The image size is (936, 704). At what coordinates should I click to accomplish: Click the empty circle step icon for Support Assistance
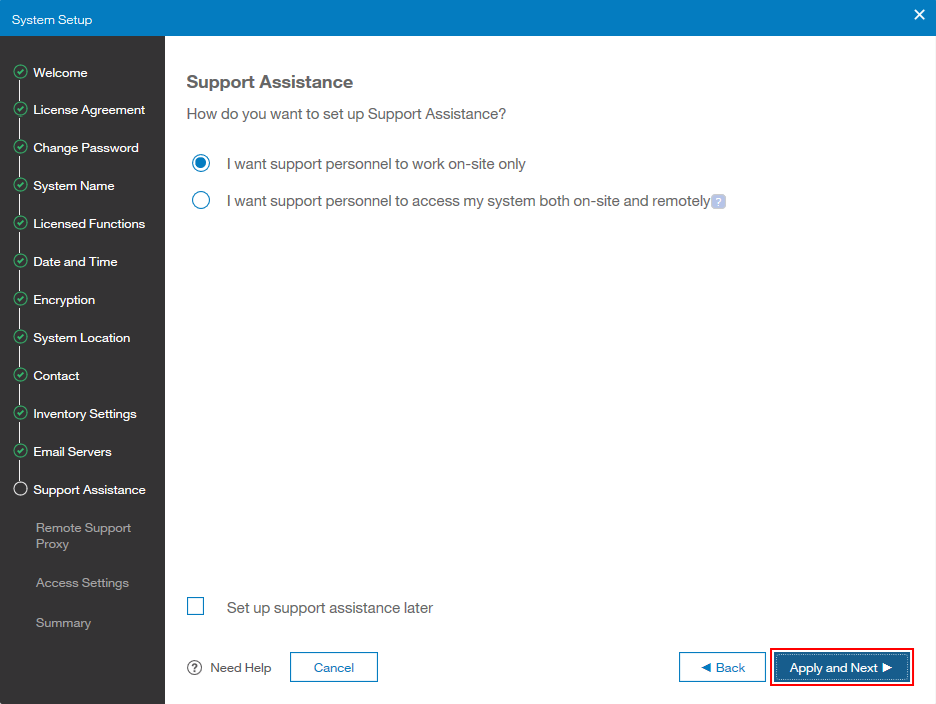point(20,489)
